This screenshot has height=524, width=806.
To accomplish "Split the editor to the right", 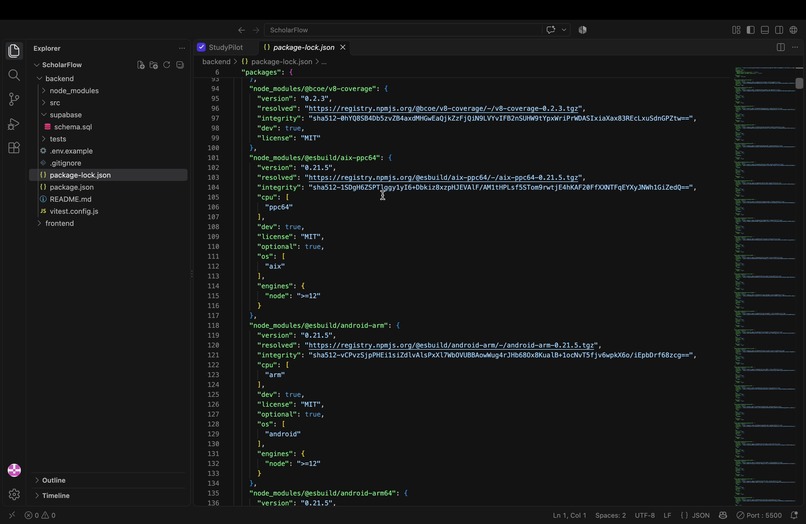I will [781, 47].
